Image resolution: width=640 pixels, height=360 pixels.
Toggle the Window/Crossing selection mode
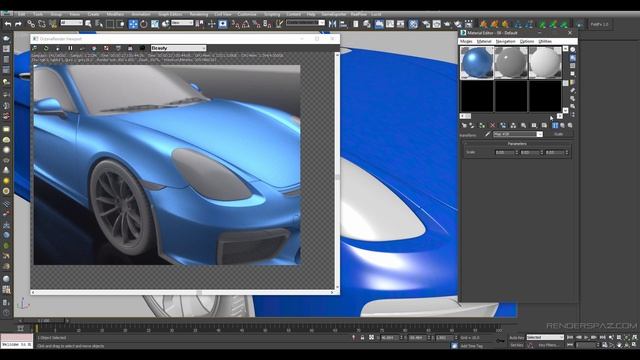[x=121, y=24]
